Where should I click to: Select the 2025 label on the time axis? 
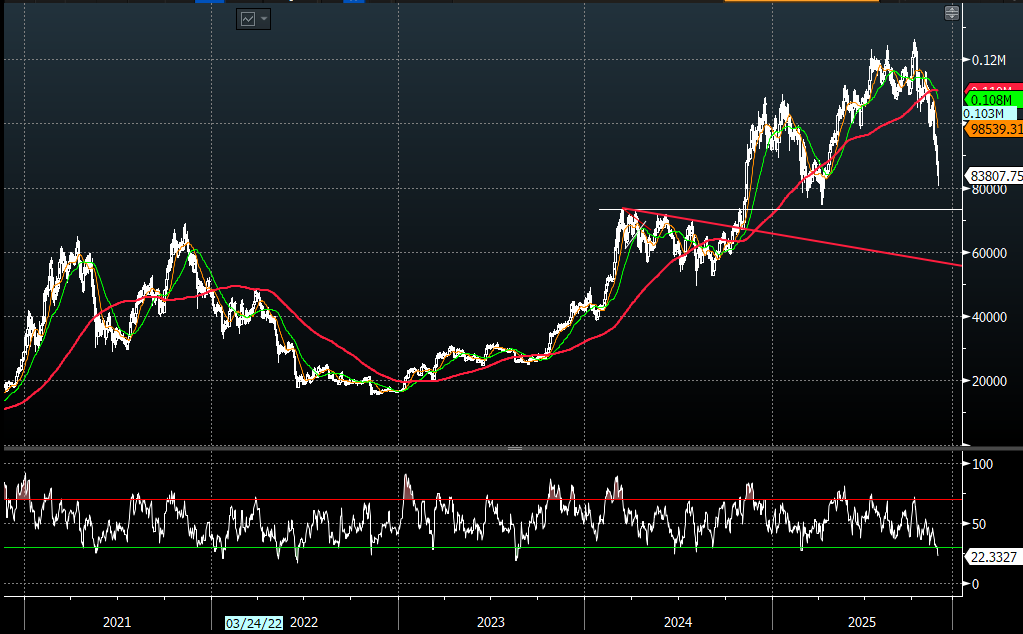pyautogui.click(x=862, y=622)
